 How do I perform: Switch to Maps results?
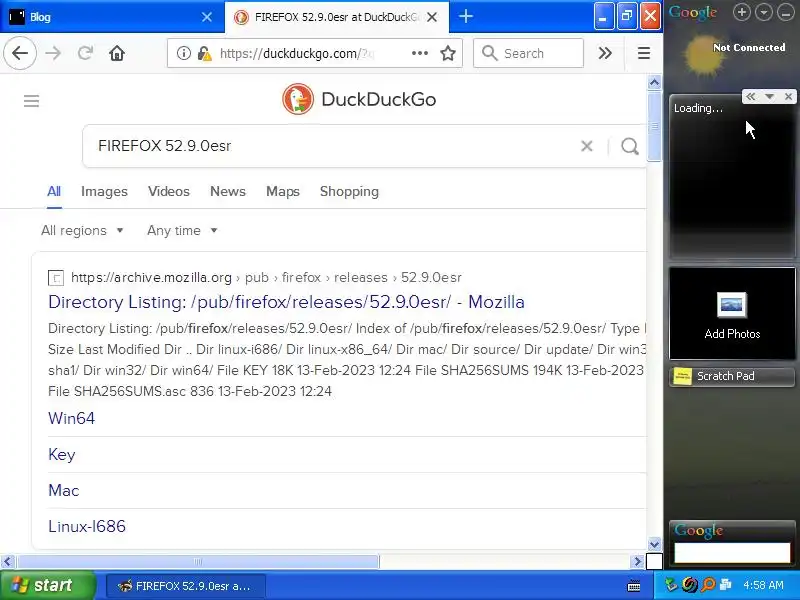point(283,191)
